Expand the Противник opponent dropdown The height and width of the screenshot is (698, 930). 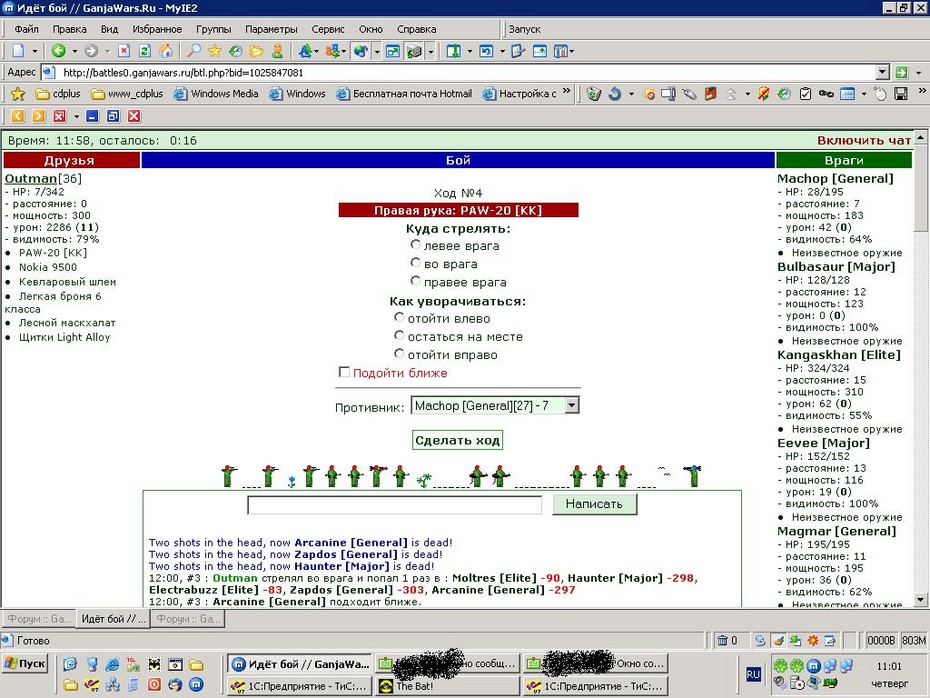click(571, 406)
